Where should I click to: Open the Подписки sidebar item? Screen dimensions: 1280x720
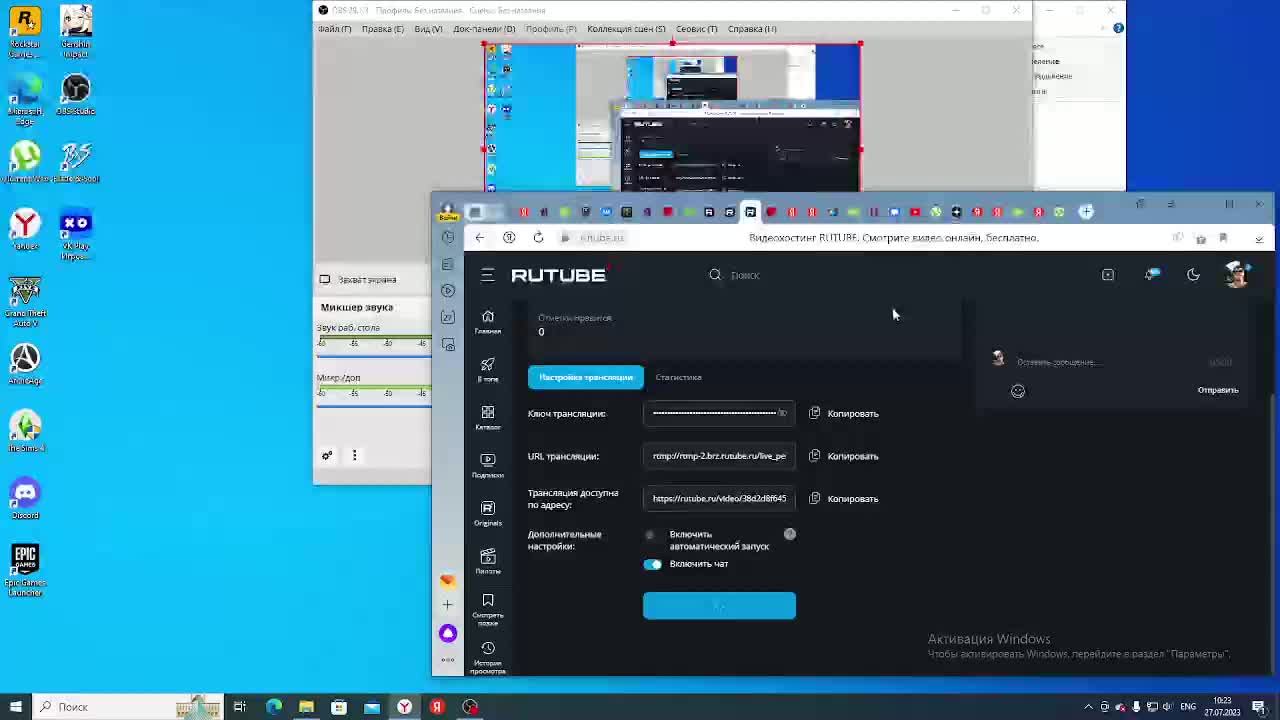tap(487, 466)
